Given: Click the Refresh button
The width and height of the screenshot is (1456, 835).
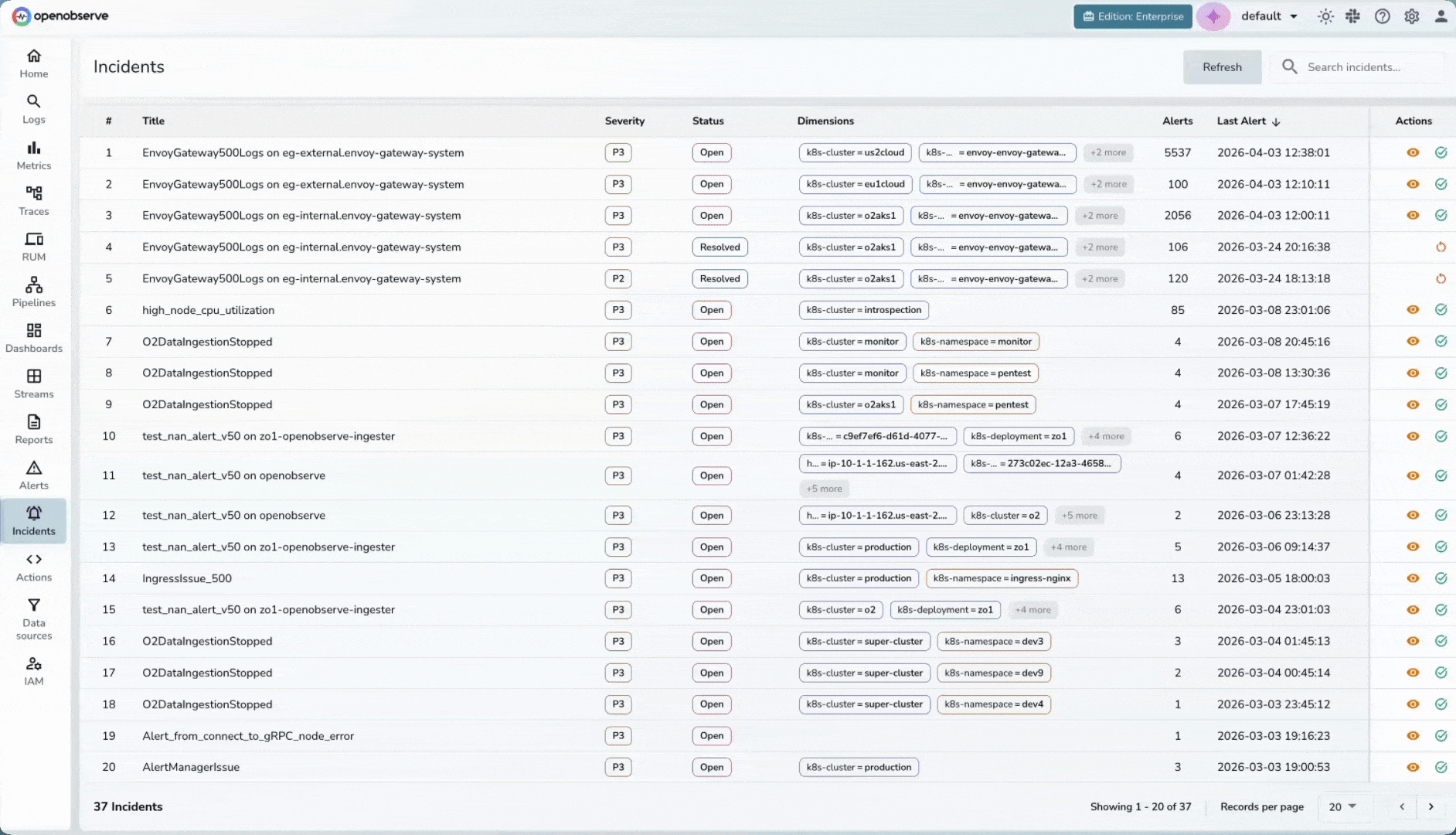Looking at the screenshot, I should (x=1221, y=66).
